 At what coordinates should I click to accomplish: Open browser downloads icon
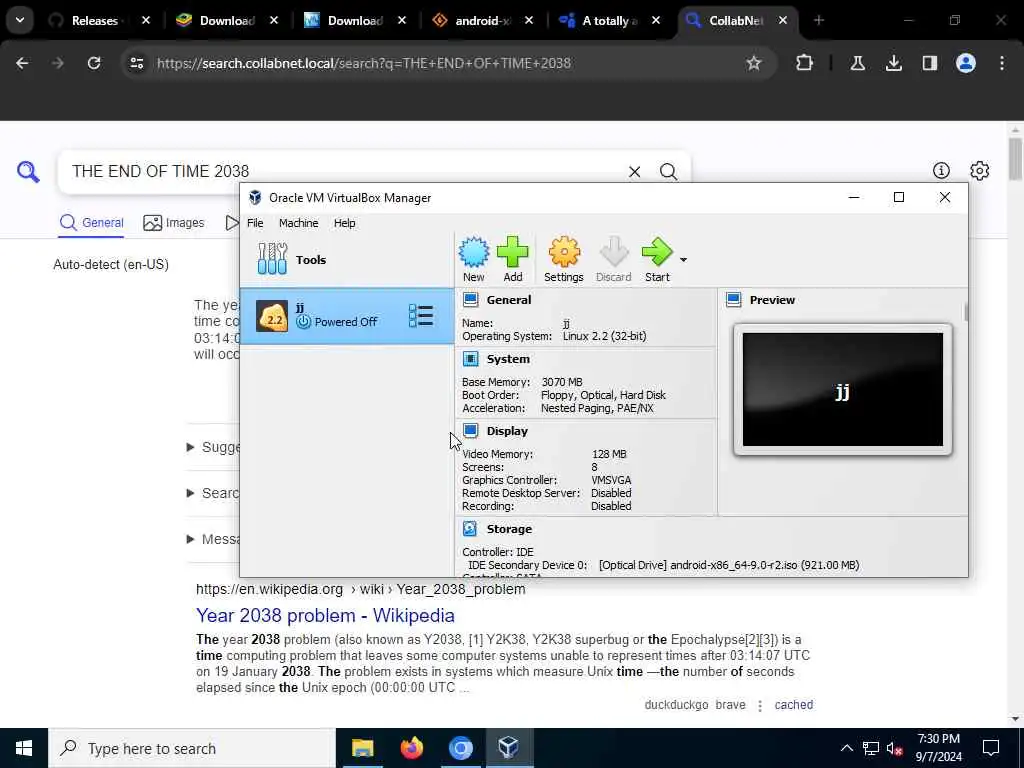(893, 63)
